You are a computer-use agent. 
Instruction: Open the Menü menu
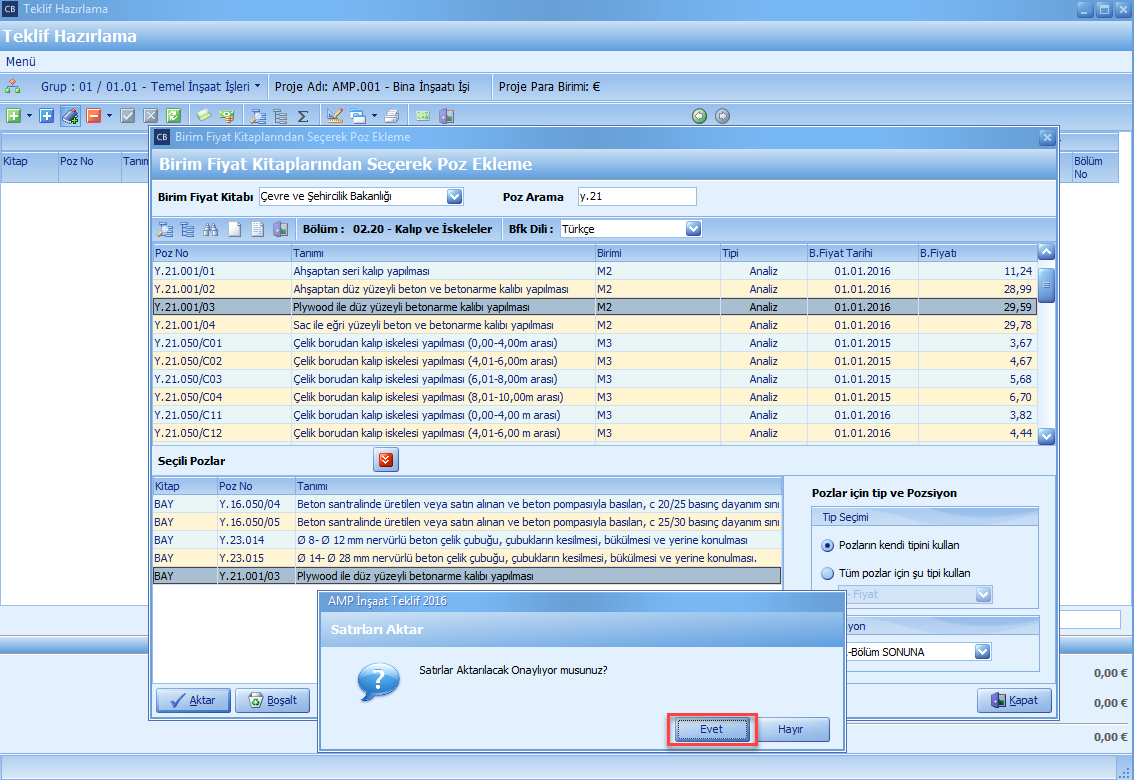click(x=21, y=61)
